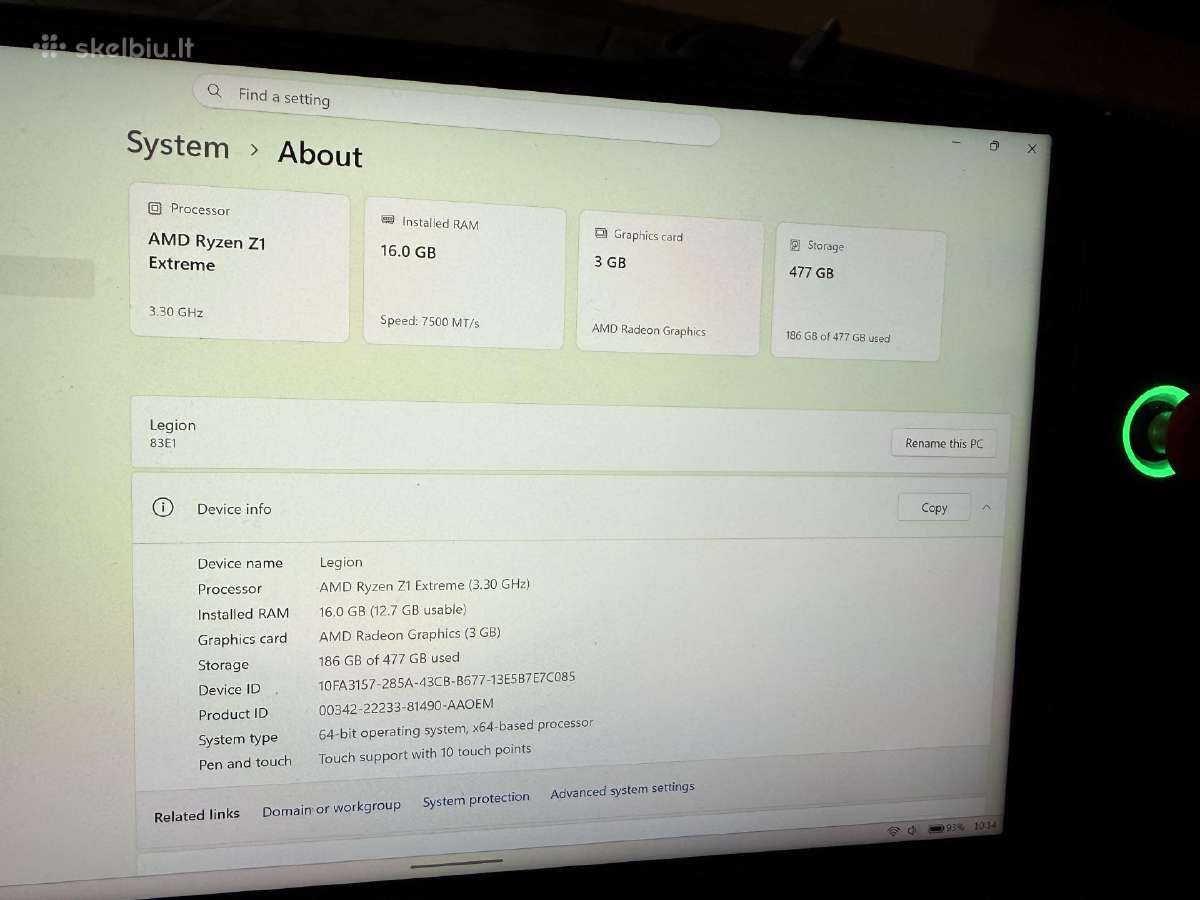Screen dimensions: 1200x900
Task: Copy the device info
Action: [934, 508]
